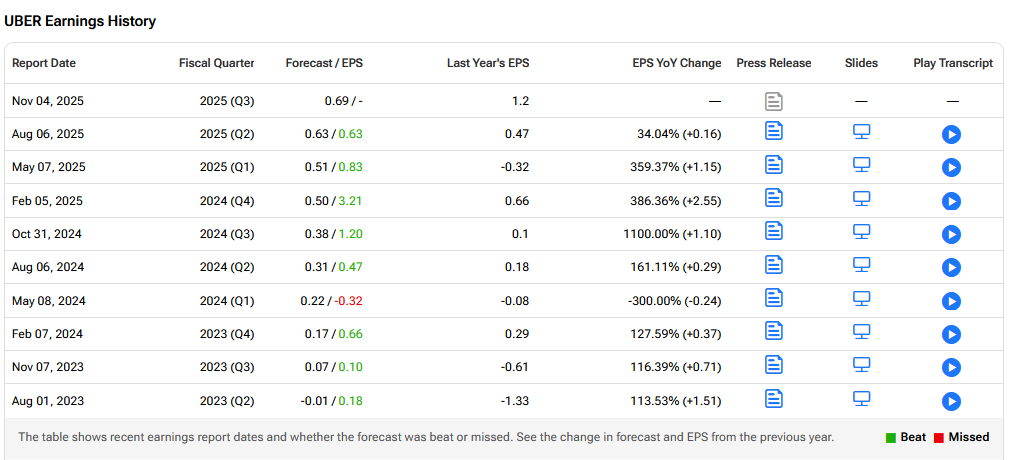Viewport: 1010px width, 460px height.
Task: View slides for 2024 (Q2) earnings
Action: (x=861, y=264)
